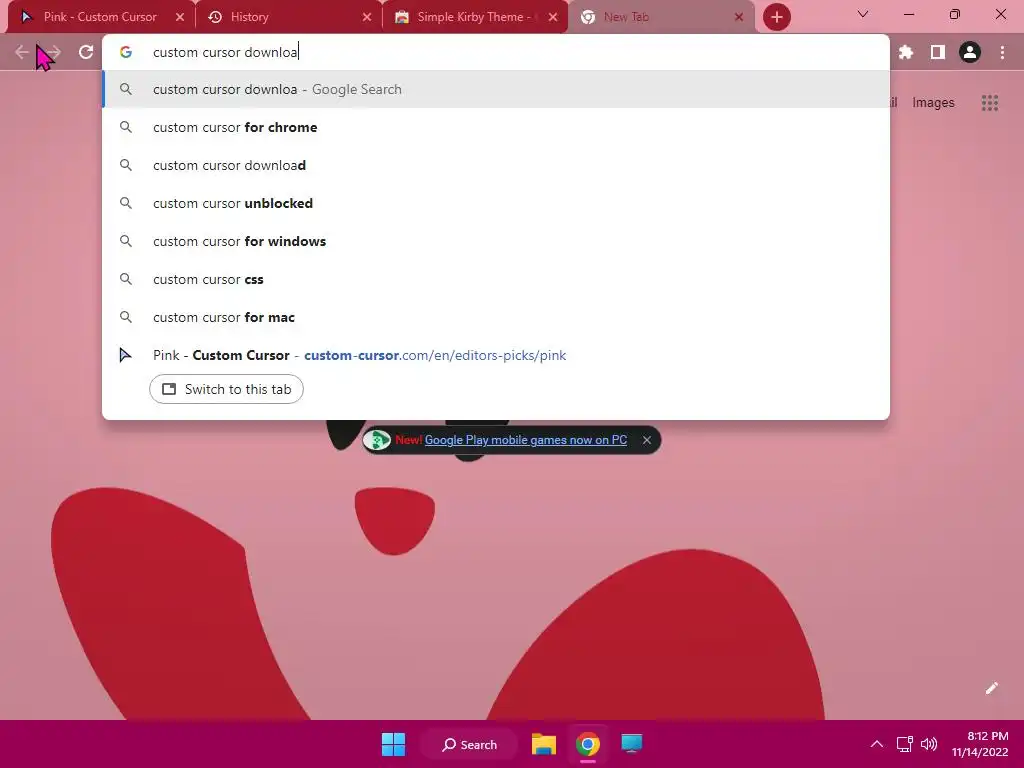Open the network status tray icon

(904, 744)
